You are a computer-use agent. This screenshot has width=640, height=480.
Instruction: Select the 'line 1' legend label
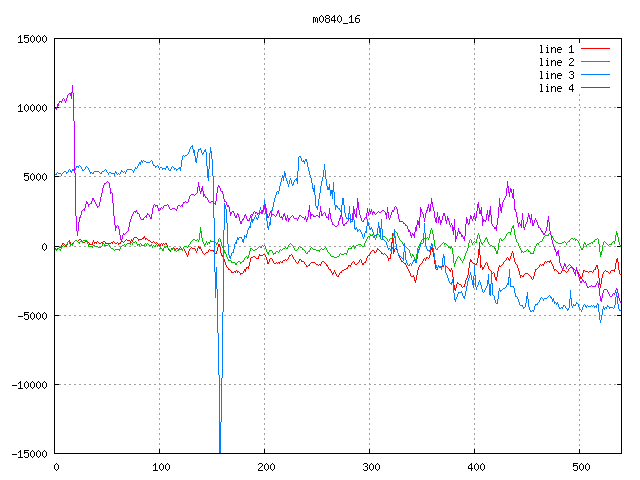(x=556, y=49)
